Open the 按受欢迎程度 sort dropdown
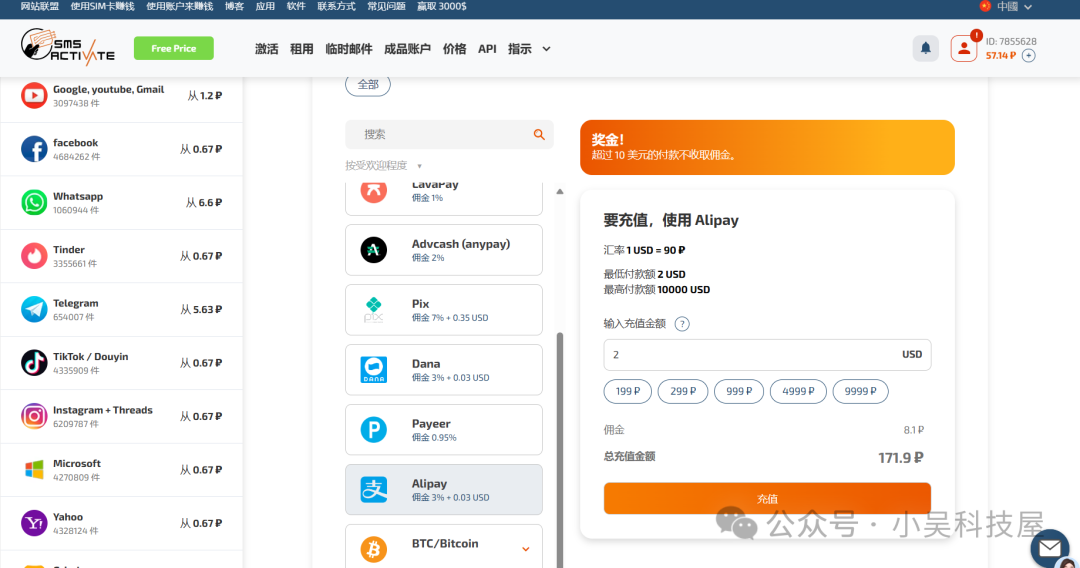 click(383, 166)
